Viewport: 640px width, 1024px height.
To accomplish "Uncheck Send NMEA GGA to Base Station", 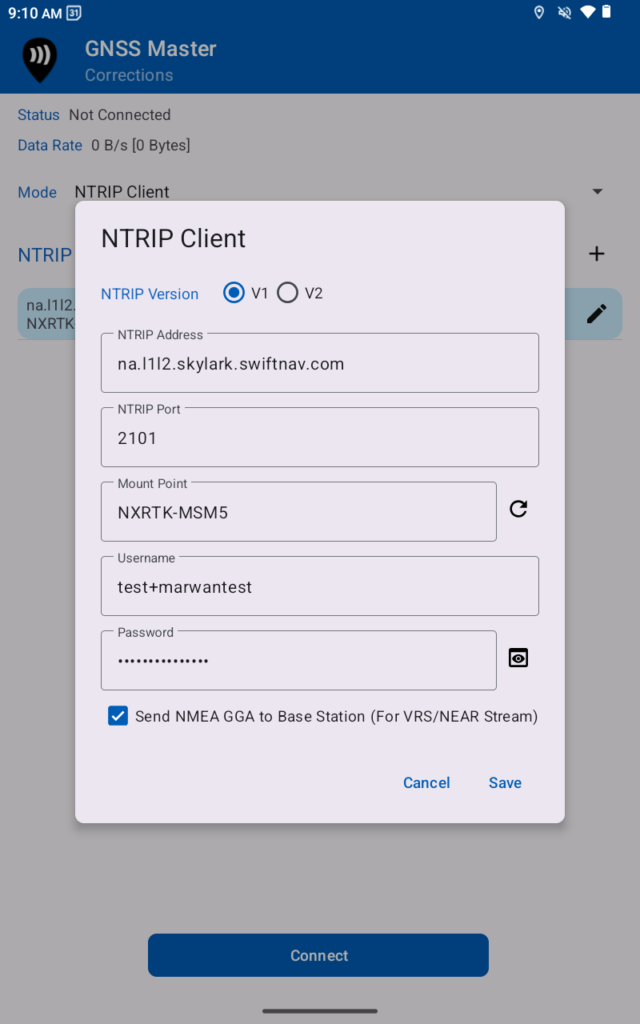I will 118,716.
